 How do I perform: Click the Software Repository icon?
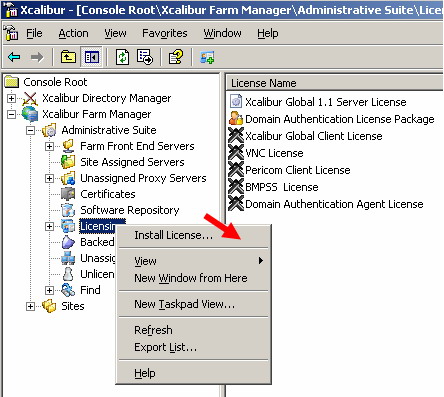pos(68,210)
